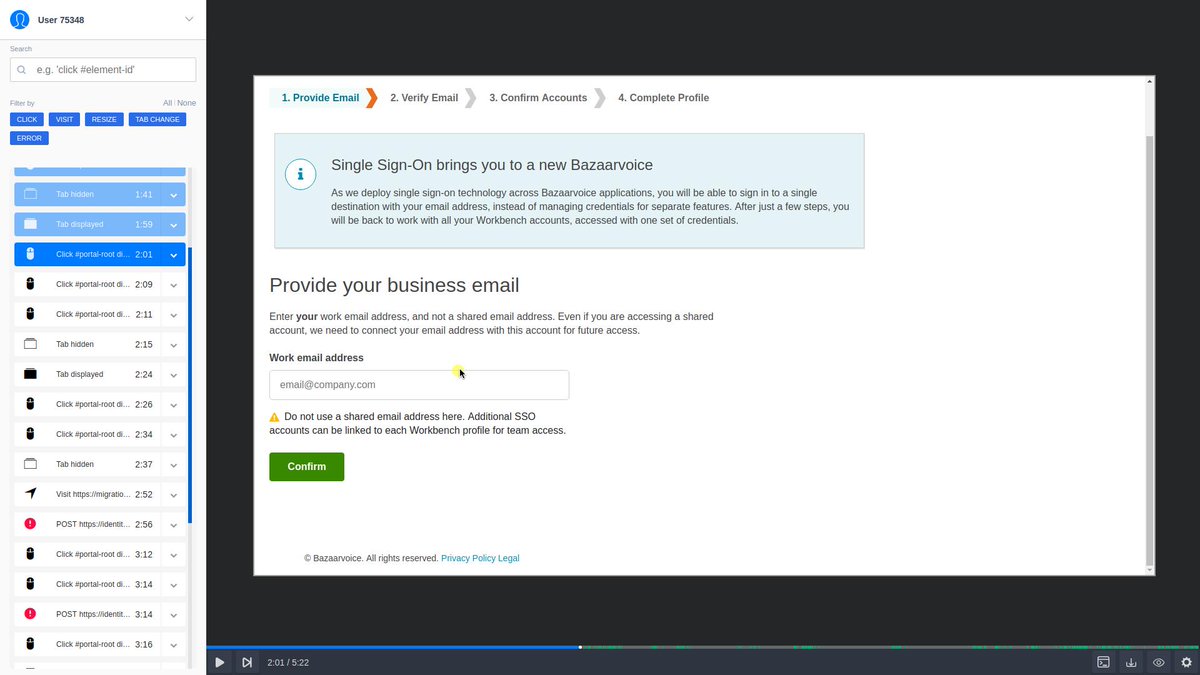Expand the Tab hidden 2:15 event

[x=174, y=345]
